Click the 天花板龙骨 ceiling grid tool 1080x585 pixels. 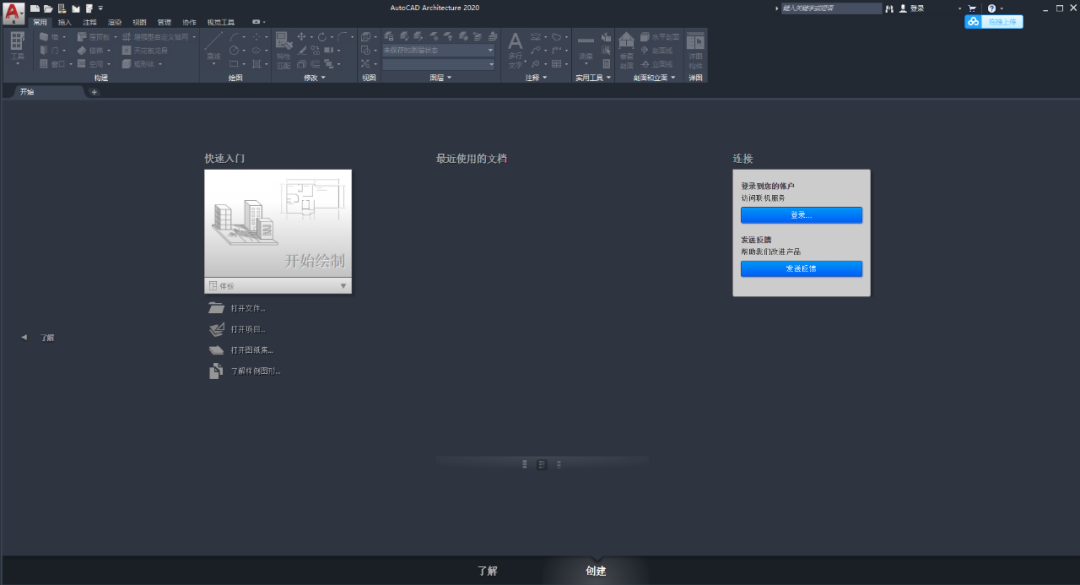[145, 50]
